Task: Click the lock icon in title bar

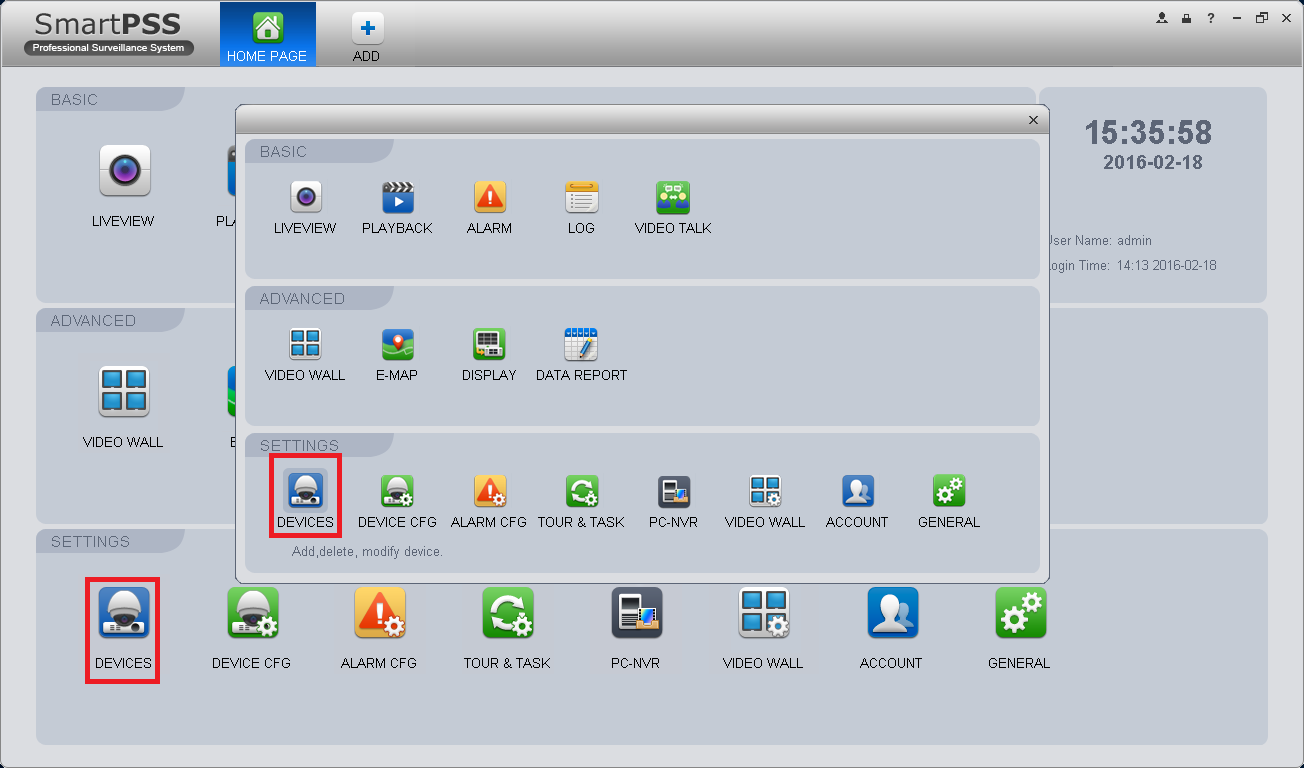Action: tap(1186, 18)
